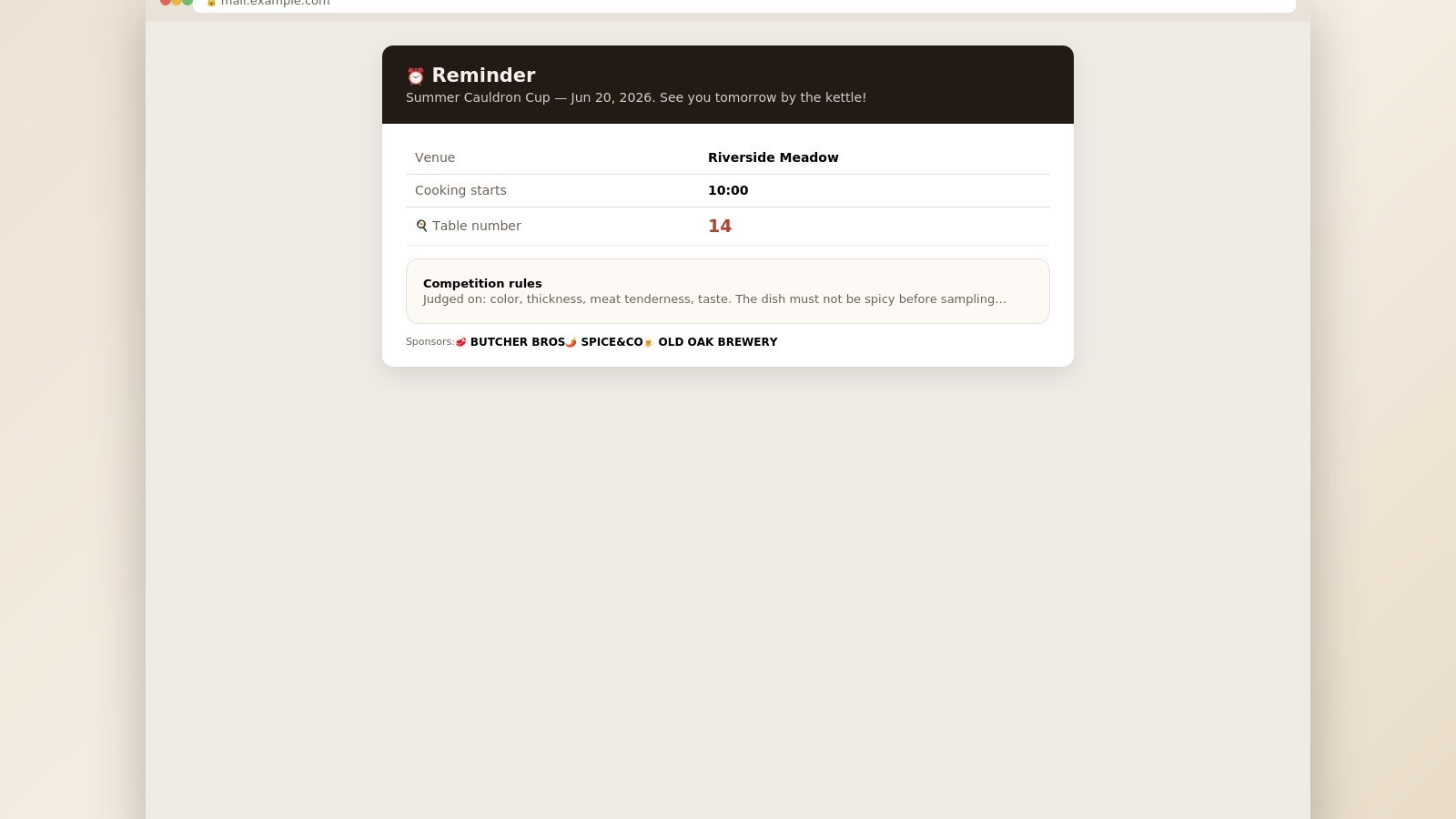Click the 10:00 cooking start time

728,190
